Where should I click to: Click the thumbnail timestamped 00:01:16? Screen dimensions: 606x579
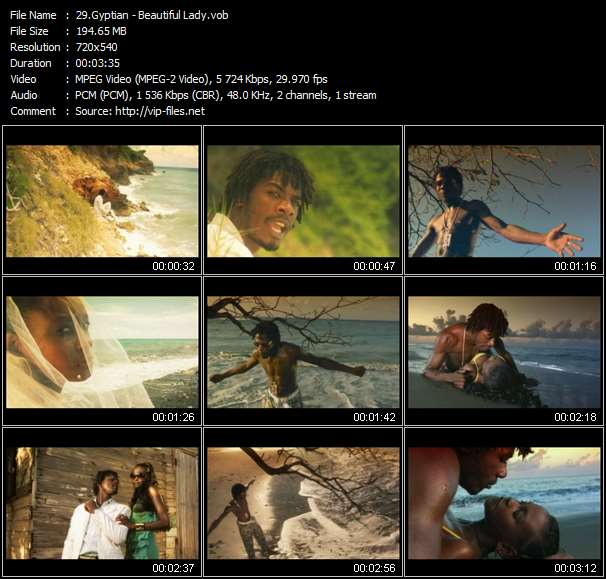(x=504, y=201)
